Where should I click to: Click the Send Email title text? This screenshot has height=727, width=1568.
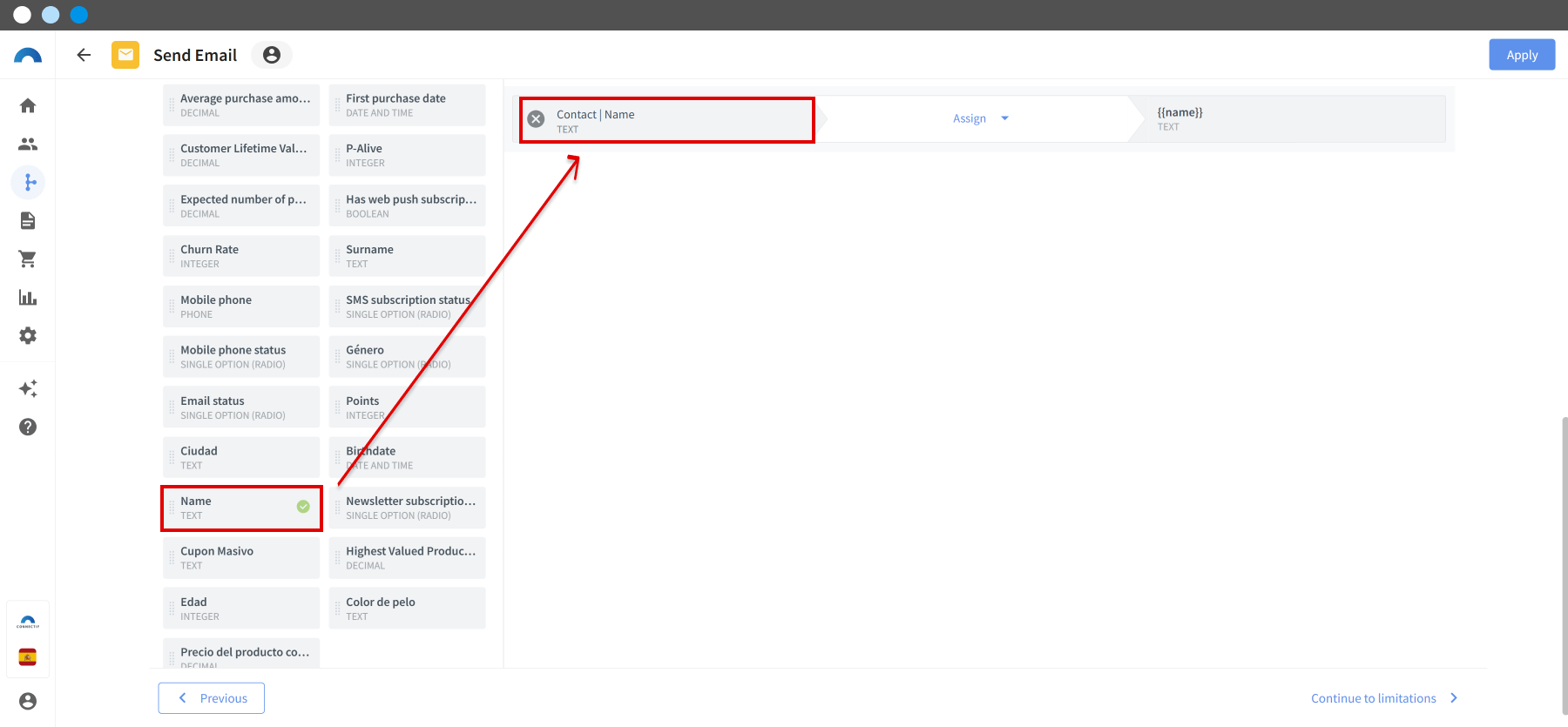pos(195,55)
